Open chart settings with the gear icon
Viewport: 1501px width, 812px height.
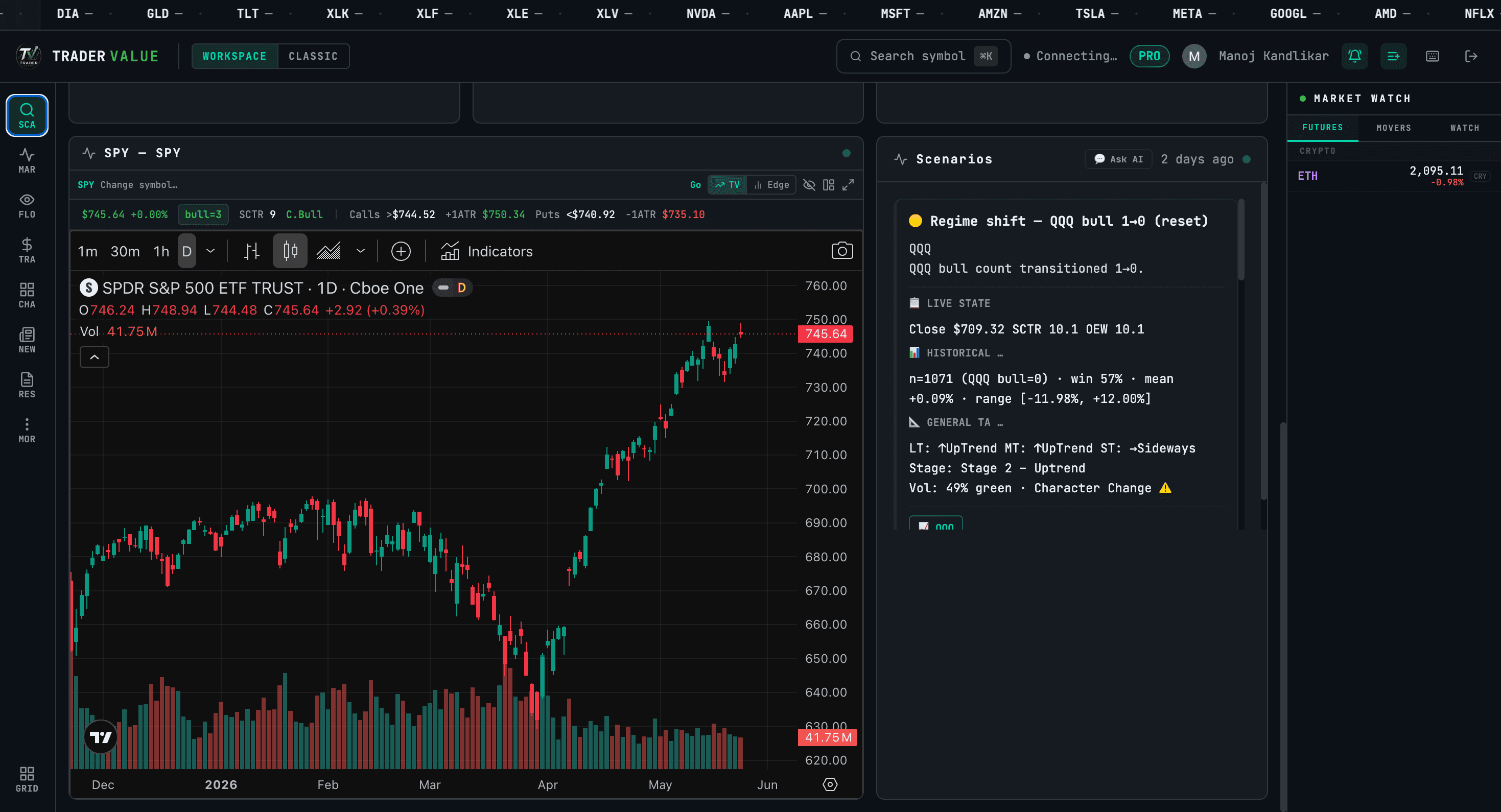click(830, 784)
